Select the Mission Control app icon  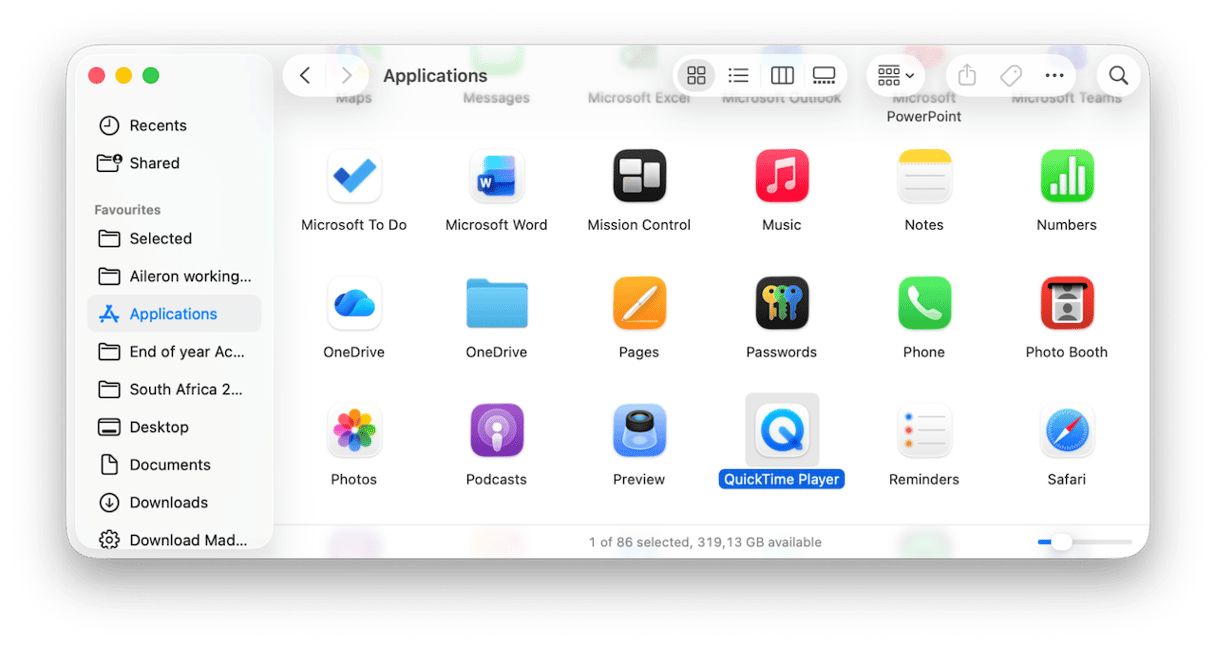[639, 177]
